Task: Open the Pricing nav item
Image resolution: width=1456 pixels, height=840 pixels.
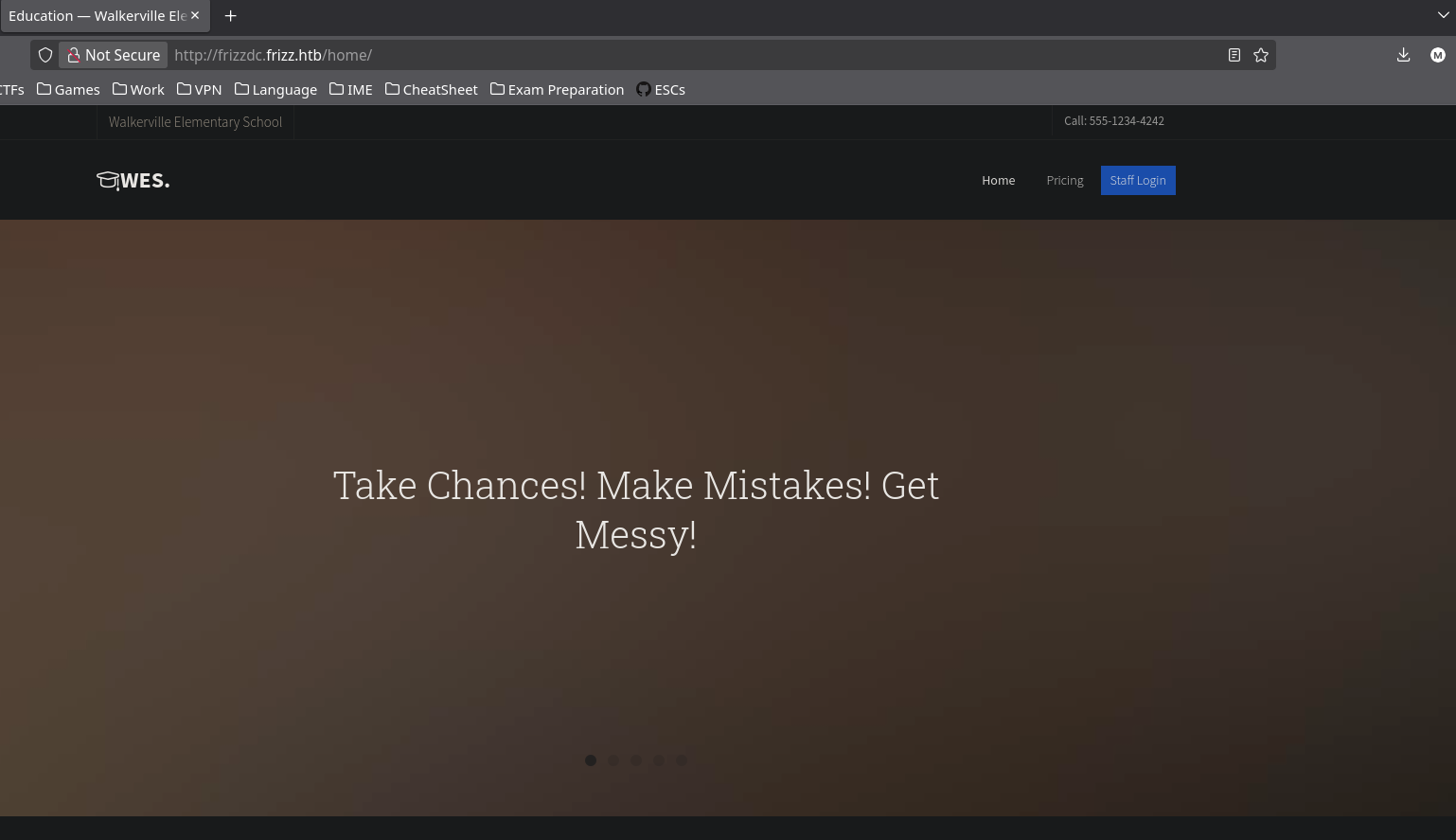Action: 1064,180
